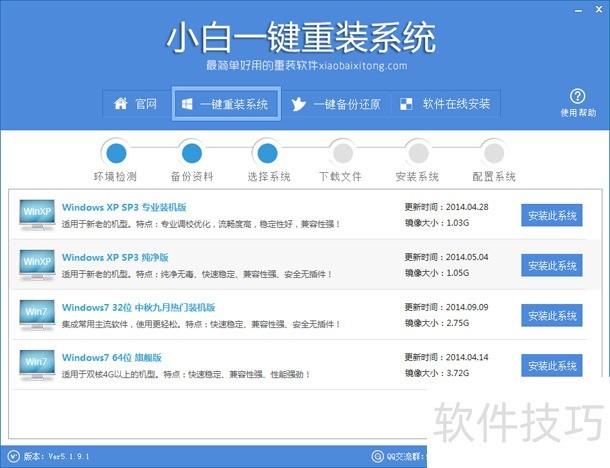Click the 选择系统 step circle
Viewport: 610px width, 468px height.
point(267,153)
